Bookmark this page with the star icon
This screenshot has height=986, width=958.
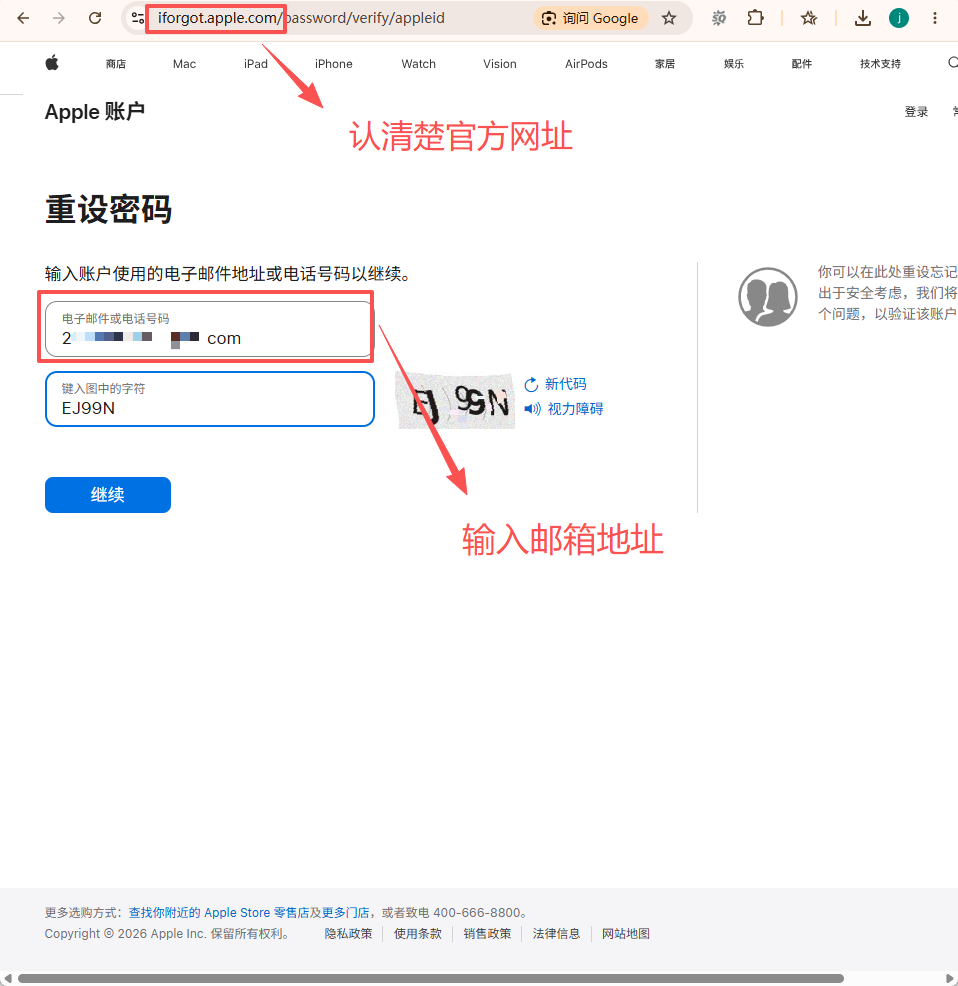coord(669,18)
